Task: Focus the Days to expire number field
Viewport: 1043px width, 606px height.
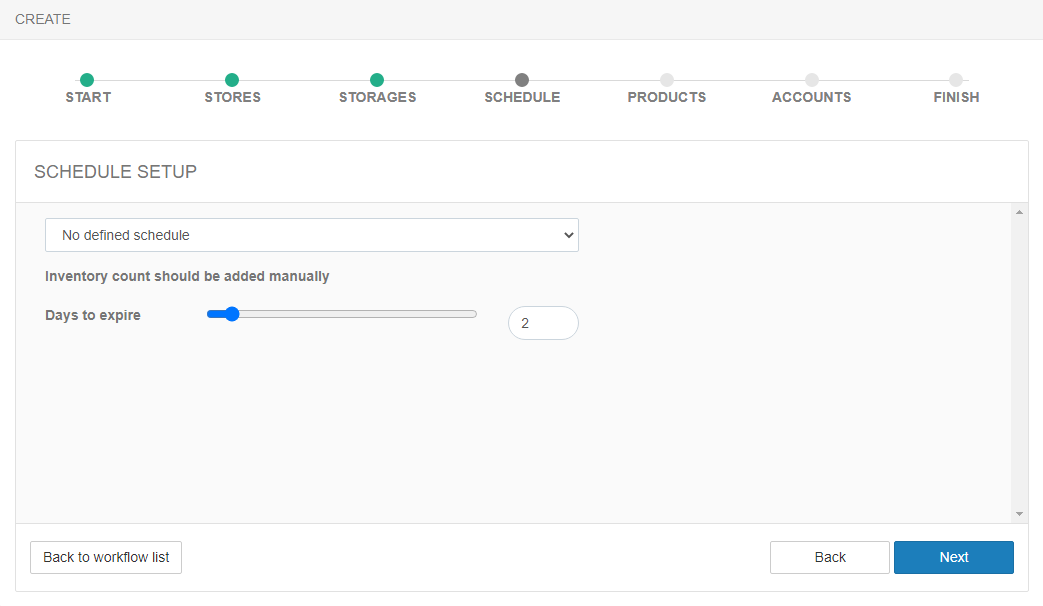Action: click(x=543, y=323)
